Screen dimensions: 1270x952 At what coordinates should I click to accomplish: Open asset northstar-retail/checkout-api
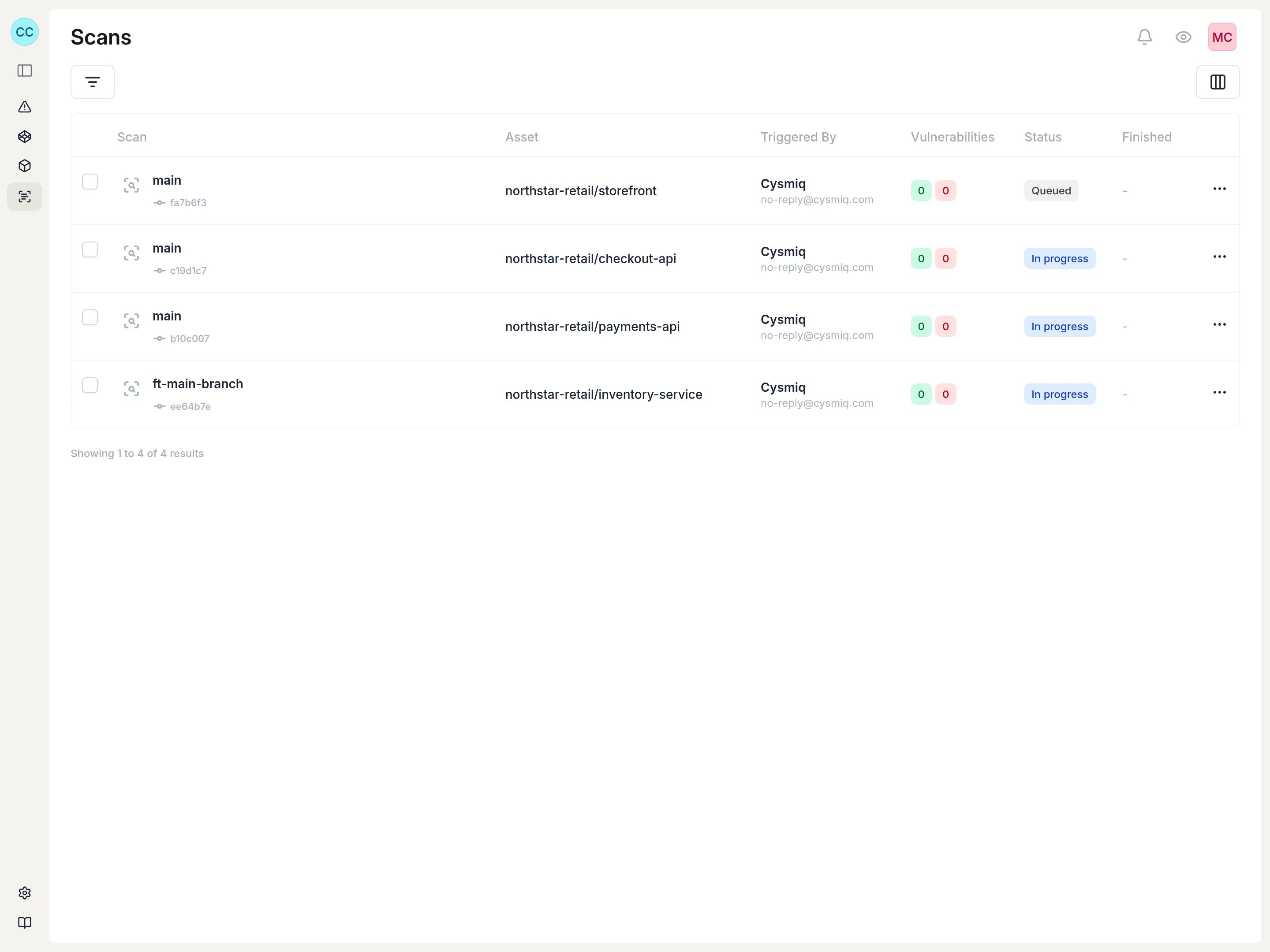point(590,259)
